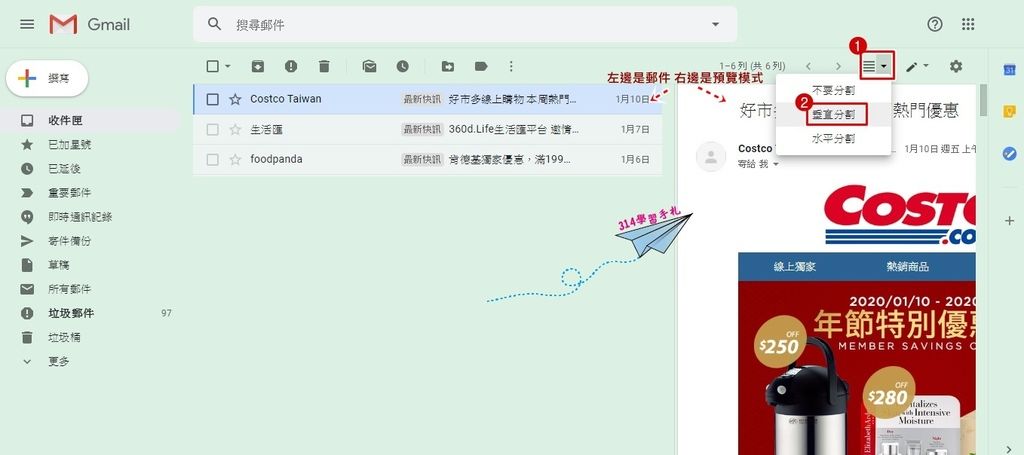Collapse side panel chevron at bottom right
The image size is (1024, 455).
(x=1009, y=448)
